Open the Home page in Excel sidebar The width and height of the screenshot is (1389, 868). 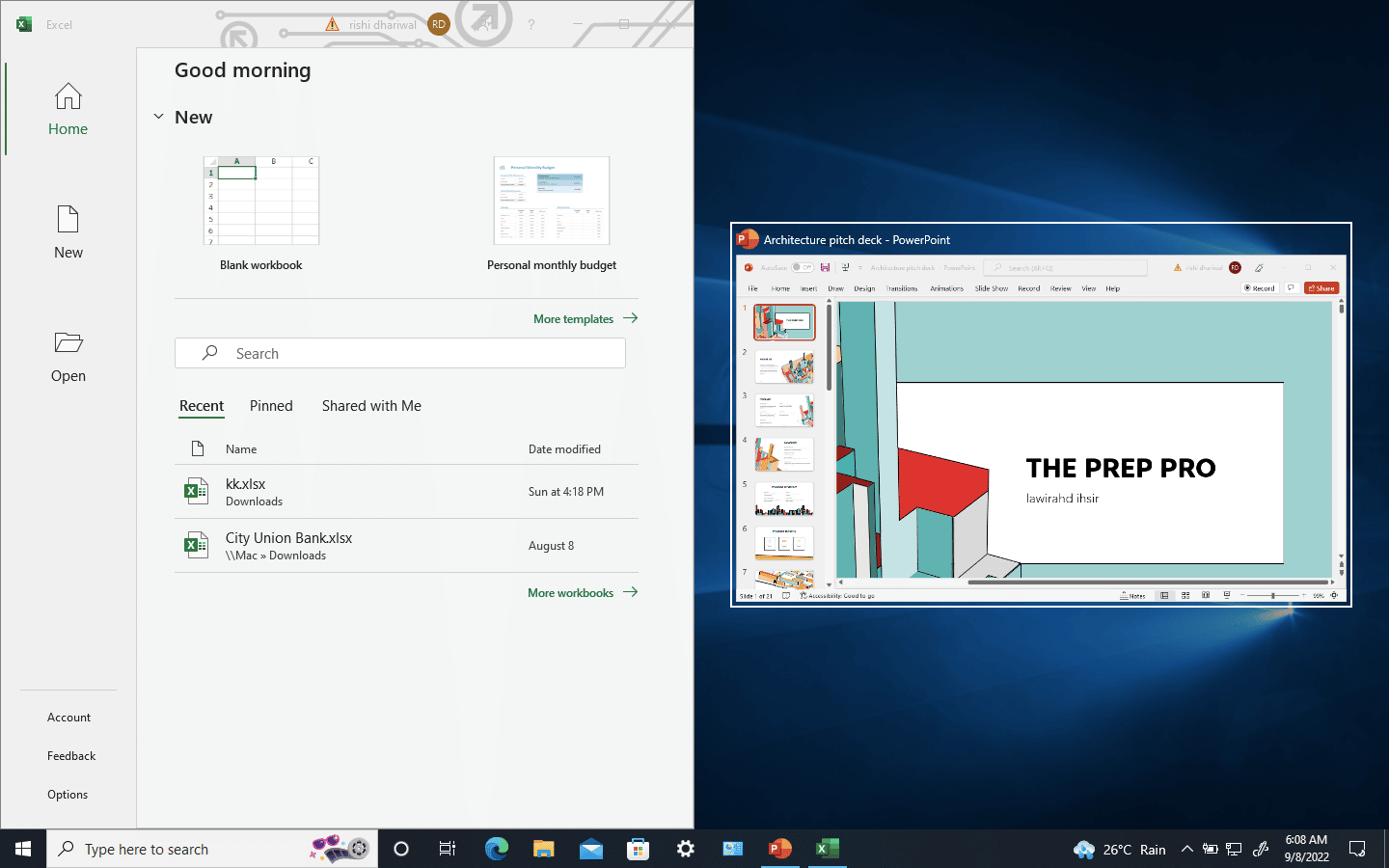[x=68, y=109]
